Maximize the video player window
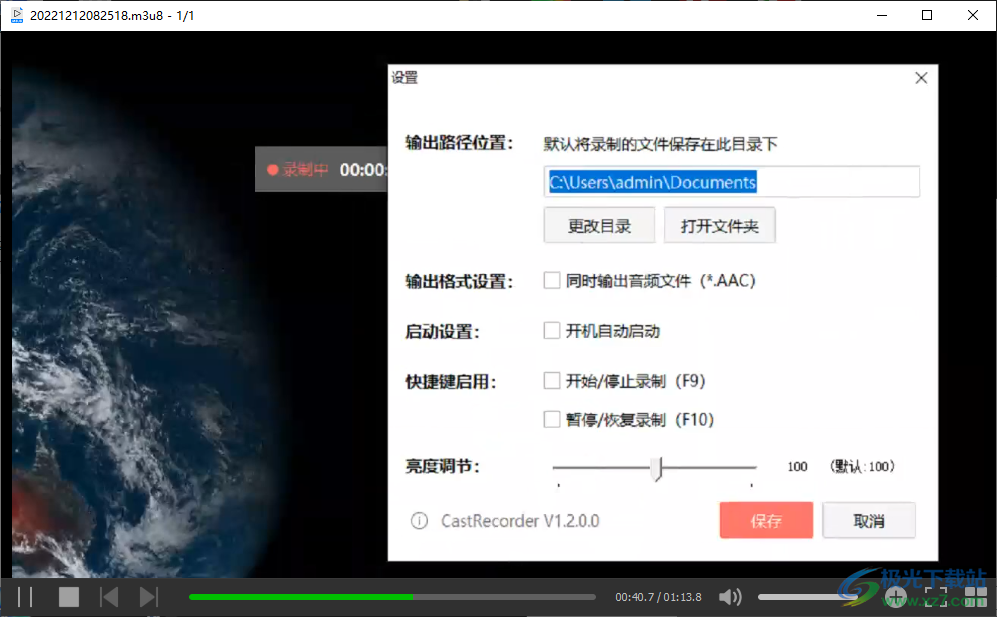Image resolution: width=997 pixels, height=617 pixels. coord(927,15)
